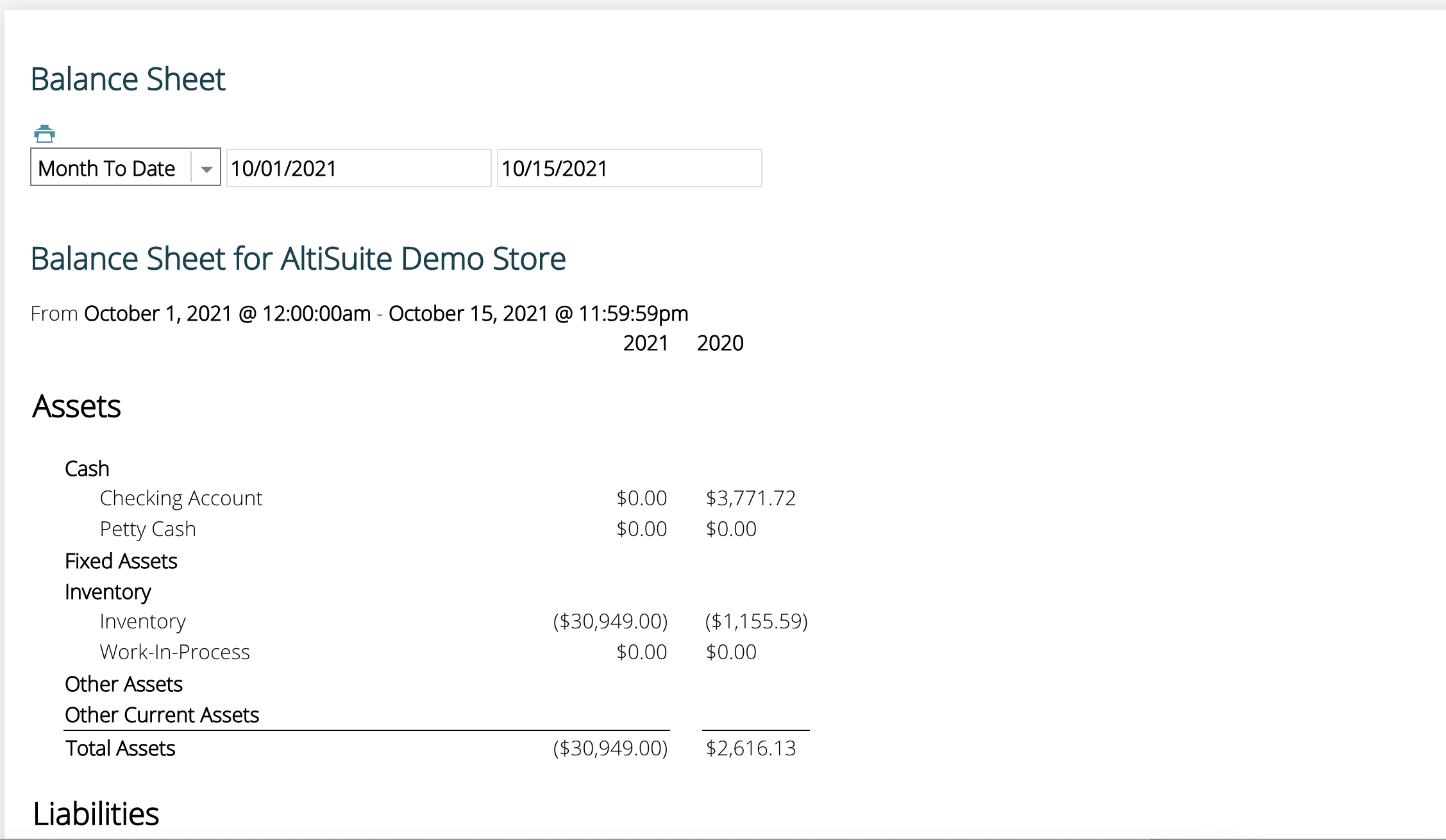Screen dimensions: 1446x840
Task: Click the dropdown arrow beside Month To Date
Action: pyautogui.click(x=206, y=169)
